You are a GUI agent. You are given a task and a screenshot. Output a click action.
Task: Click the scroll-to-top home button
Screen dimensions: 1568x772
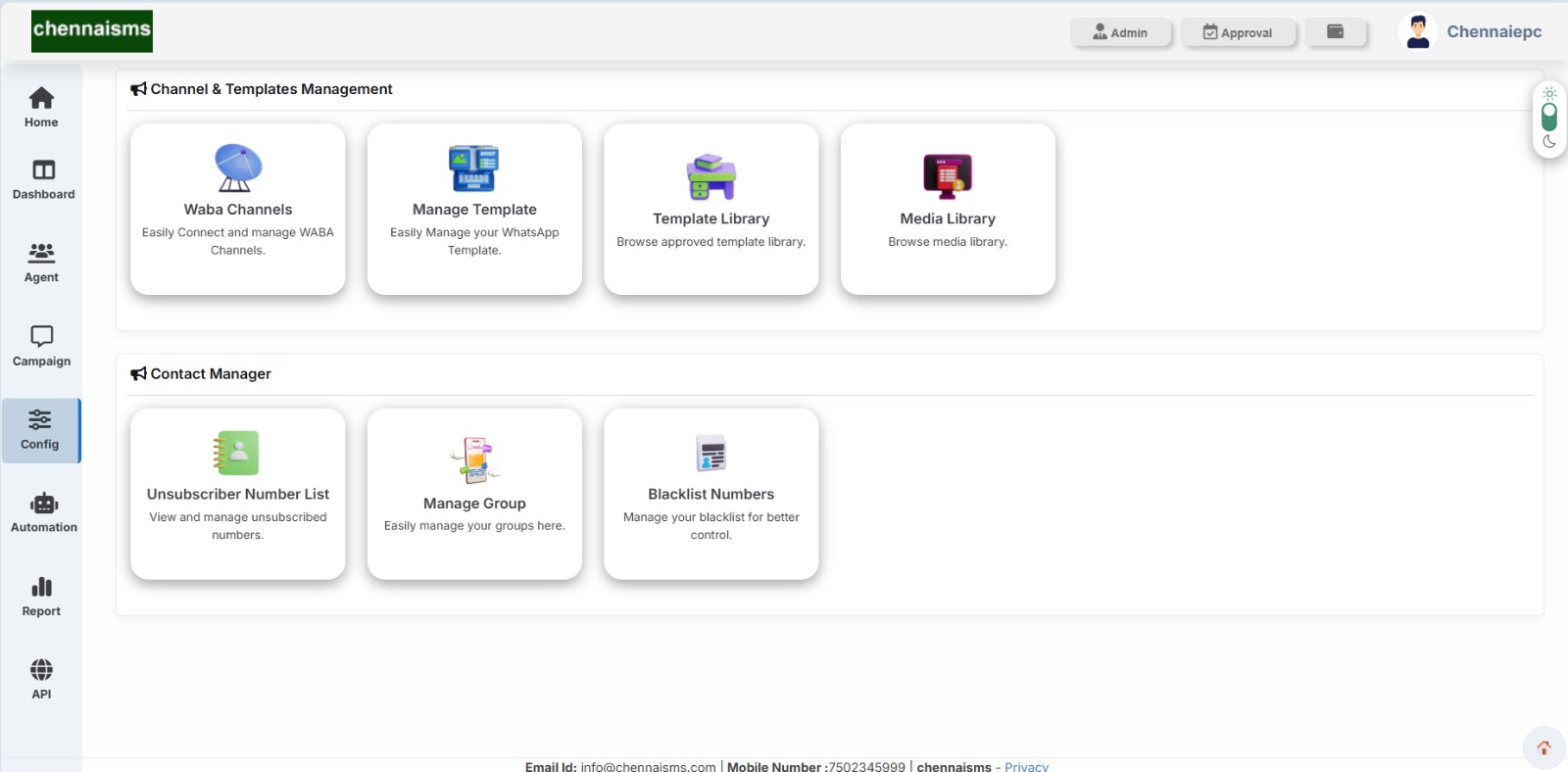[x=1543, y=748]
